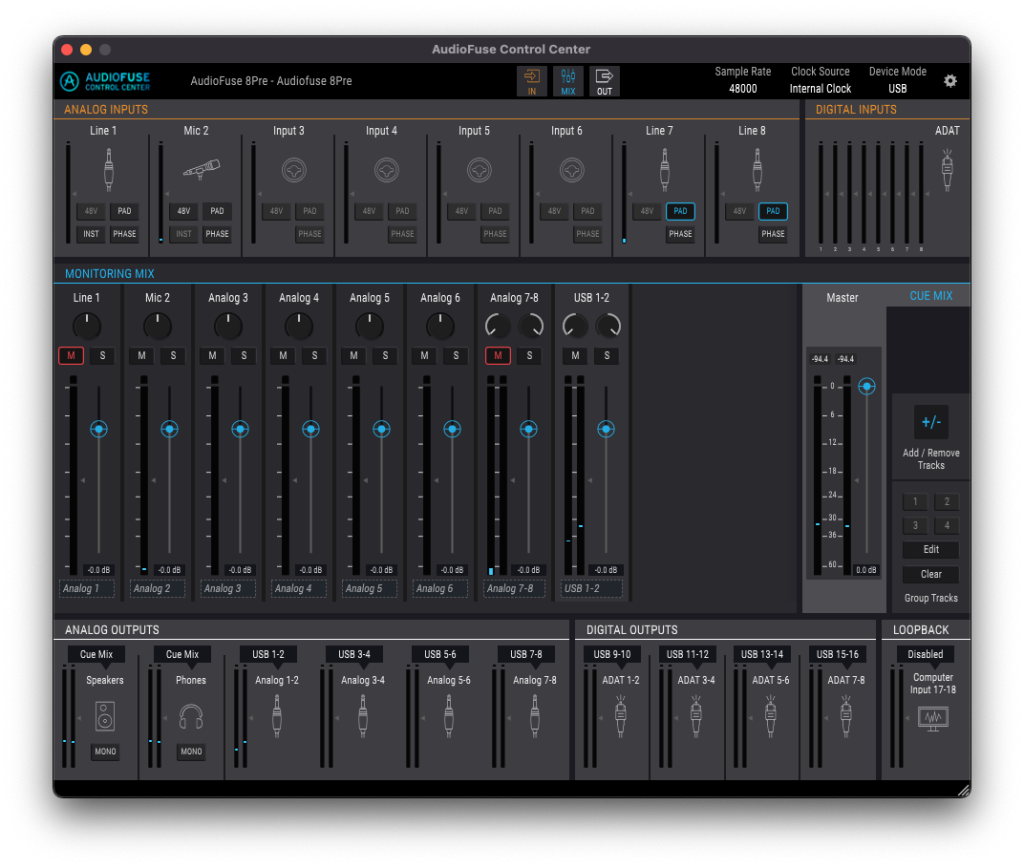Unmute the Line 1 monitoring channel
1024x868 pixels.
(71, 356)
